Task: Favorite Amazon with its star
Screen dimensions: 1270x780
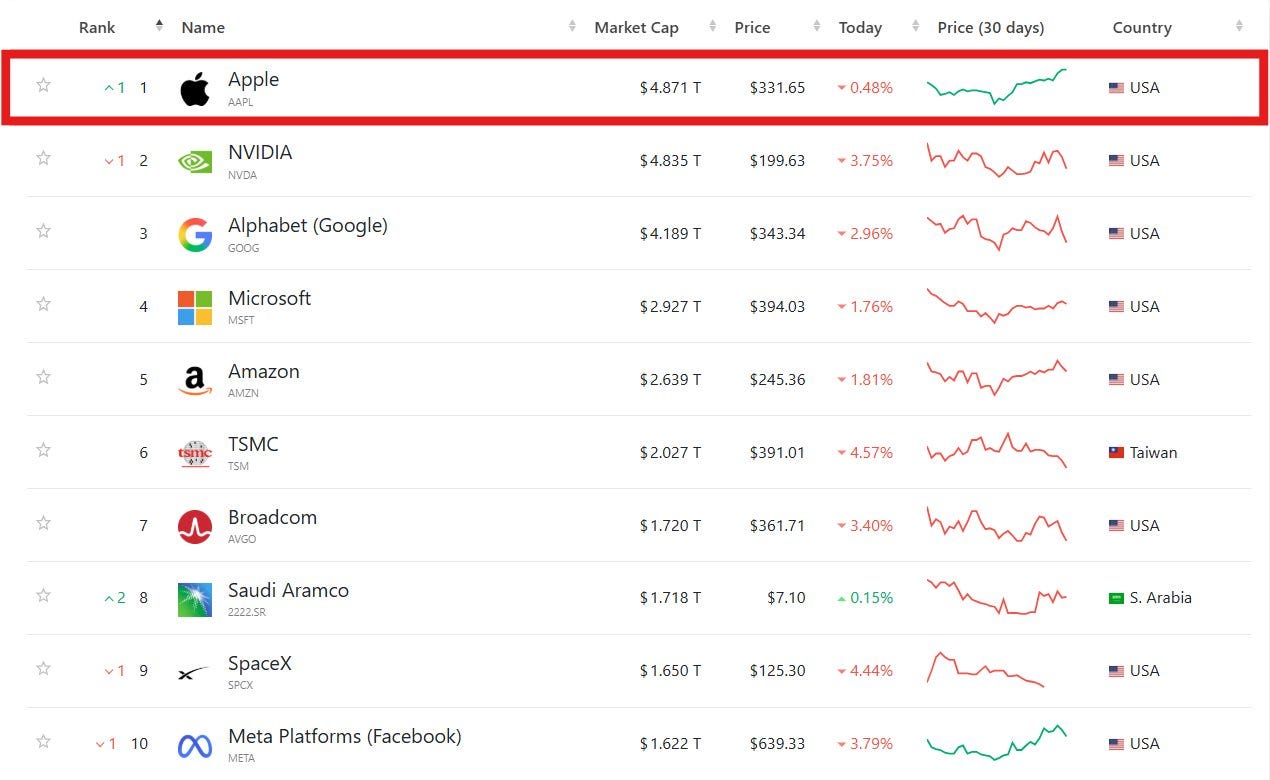Action: (x=43, y=377)
